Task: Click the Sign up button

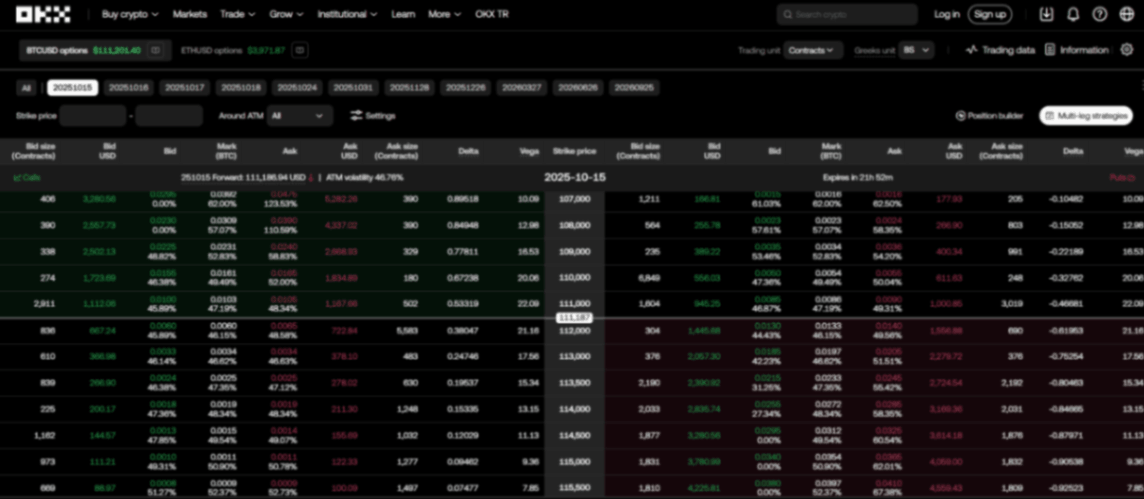Action: tap(989, 14)
